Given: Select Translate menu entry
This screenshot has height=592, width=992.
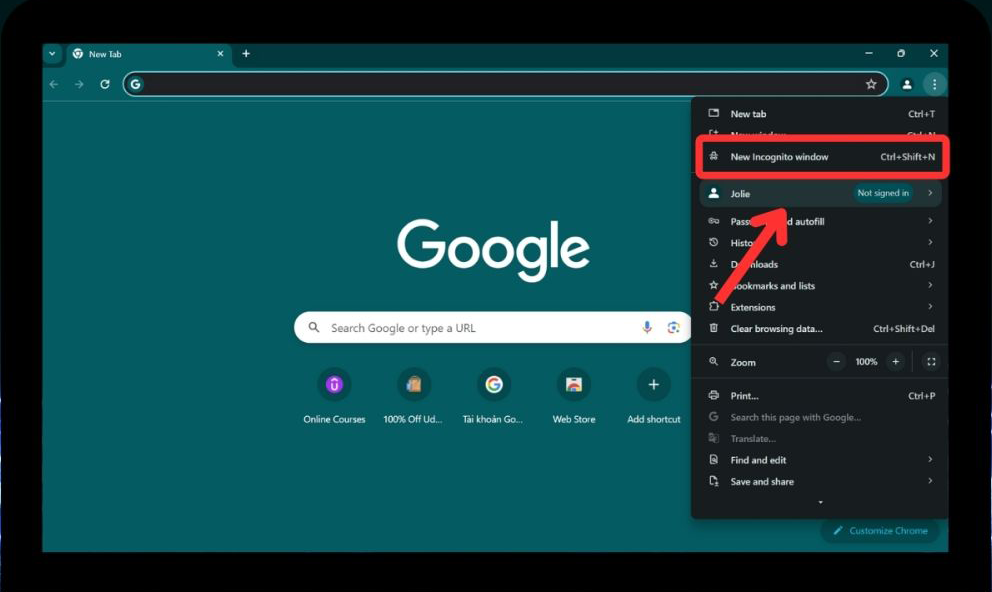Looking at the screenshot, I should 821,439.
